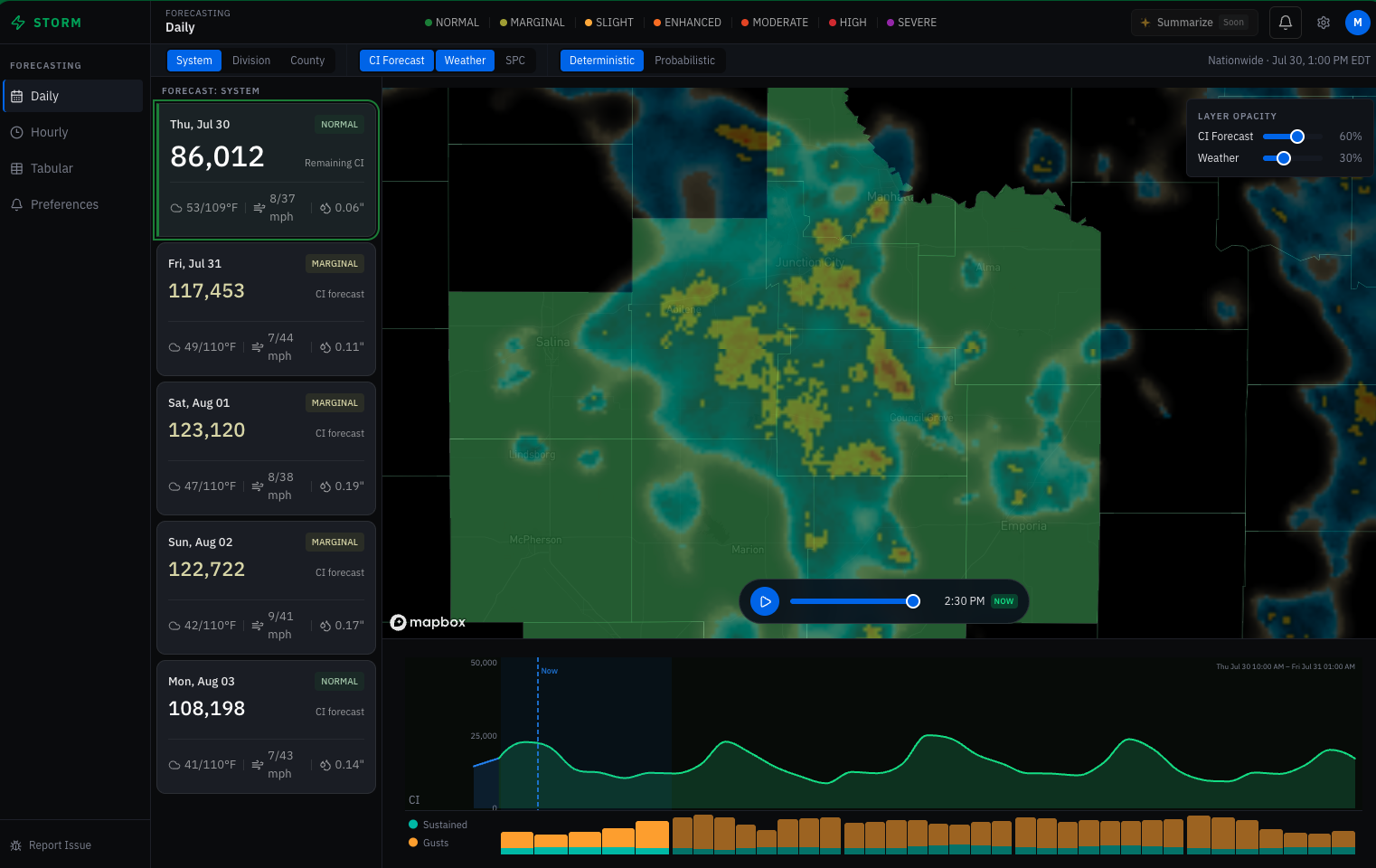Open Daily forecasting in sidebar
This screenshot has height=868, width=1376.
(73, 96)
